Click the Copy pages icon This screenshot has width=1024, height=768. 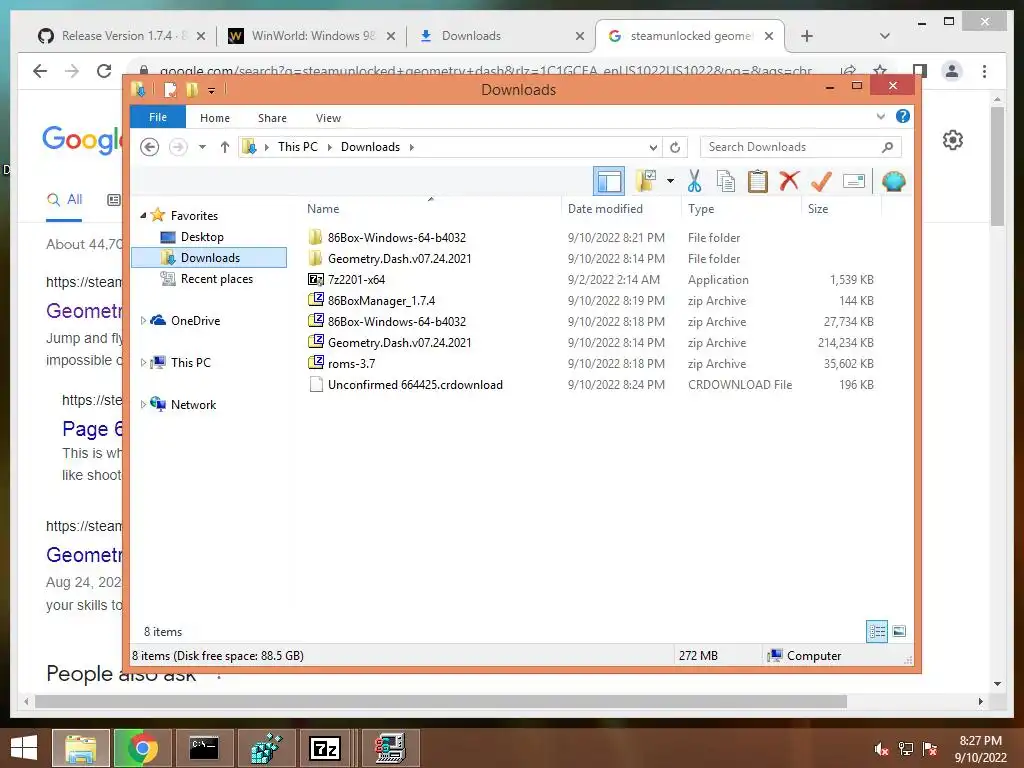click(x=726, y=181)
